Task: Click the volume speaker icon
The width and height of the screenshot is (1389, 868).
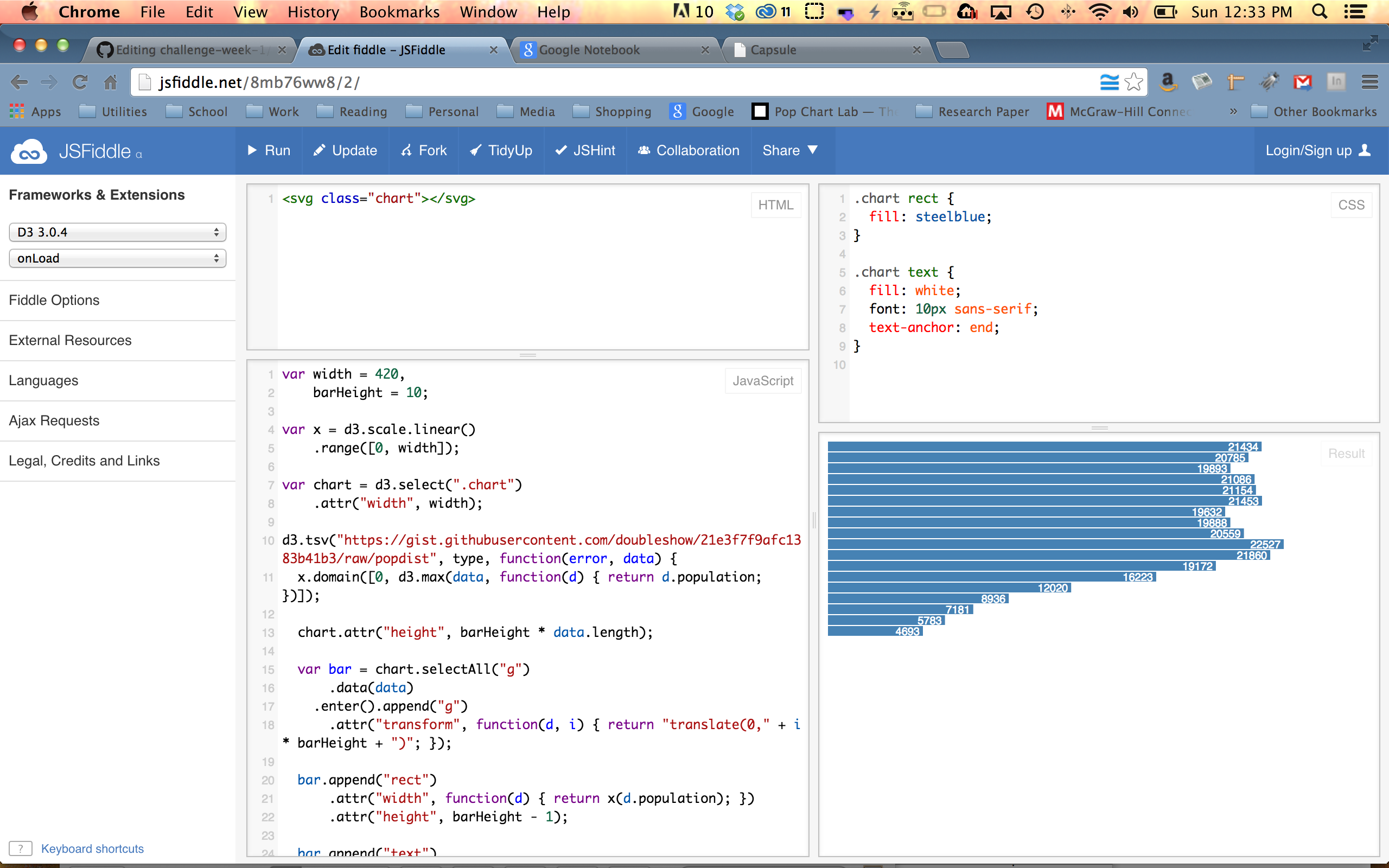Action: point(1131,11)
